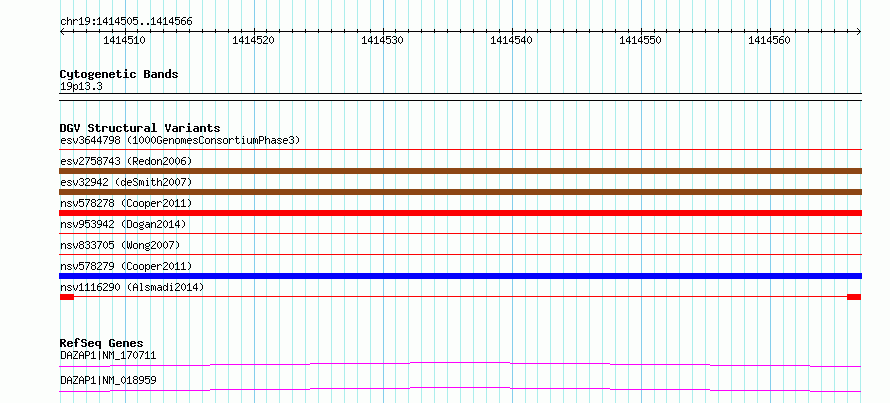Select the brown esv2758743 variant bar

click(460, 171)
